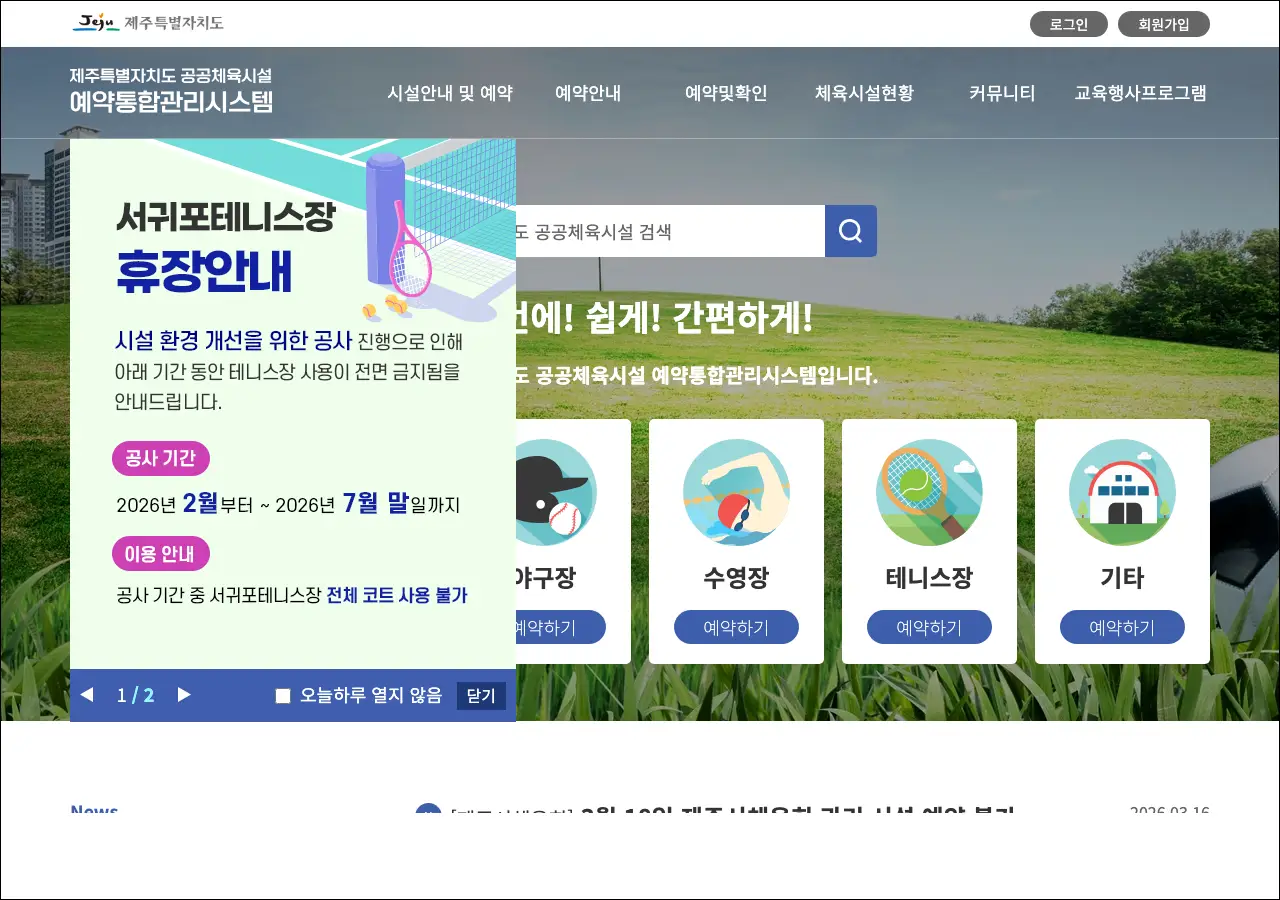
Task: Click the 회원가입 button
Action: click(x=1163, y=24)
